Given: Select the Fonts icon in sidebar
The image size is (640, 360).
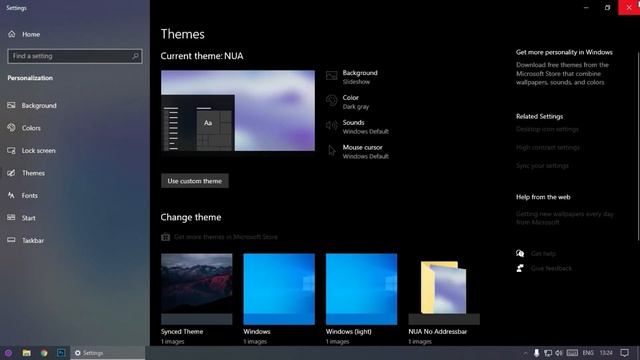Looking at the screenshot, I should click(x=11, y=196).
